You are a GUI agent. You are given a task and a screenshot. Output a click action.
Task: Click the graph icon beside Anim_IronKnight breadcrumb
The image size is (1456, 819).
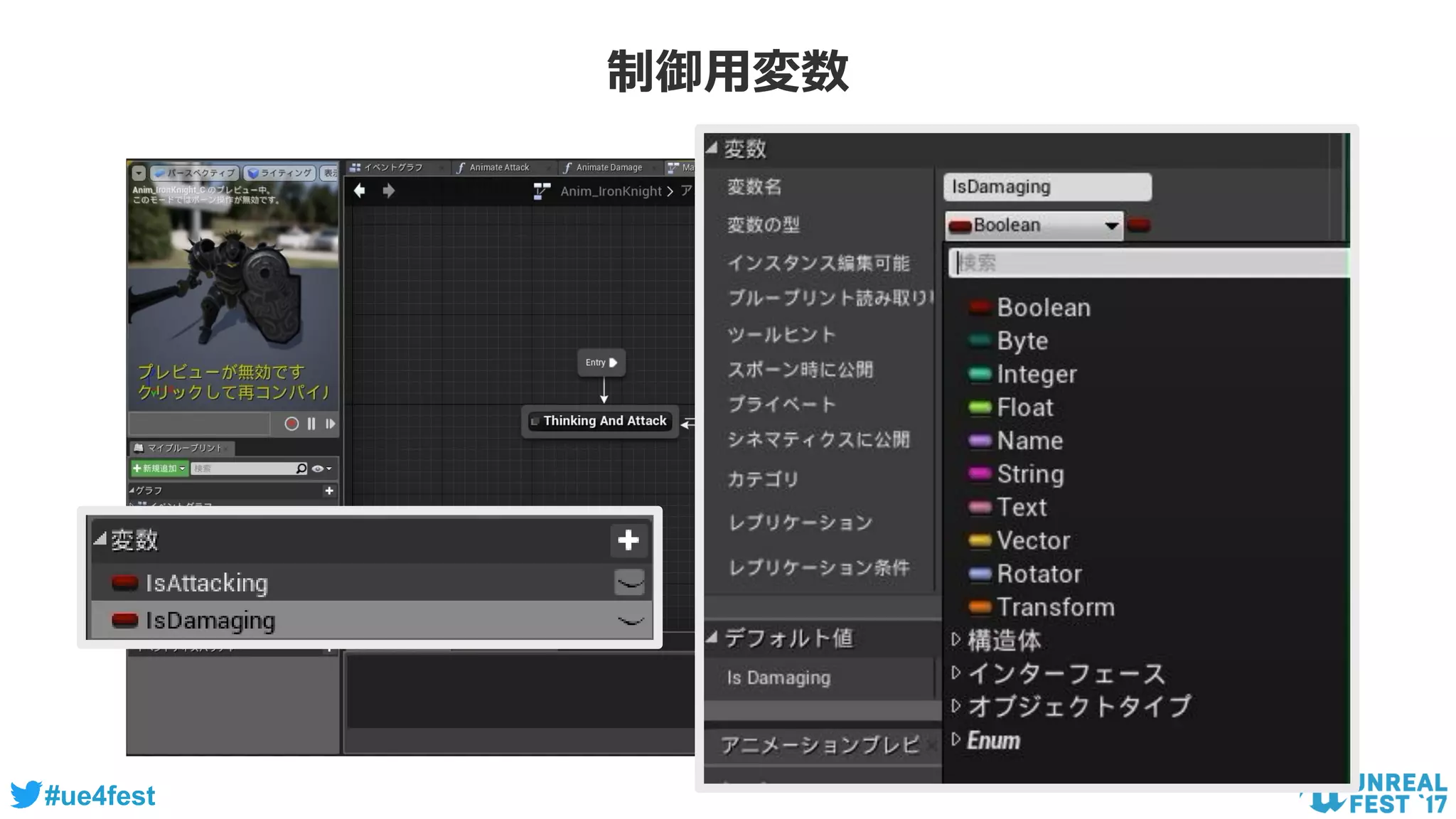click(542, 191)
